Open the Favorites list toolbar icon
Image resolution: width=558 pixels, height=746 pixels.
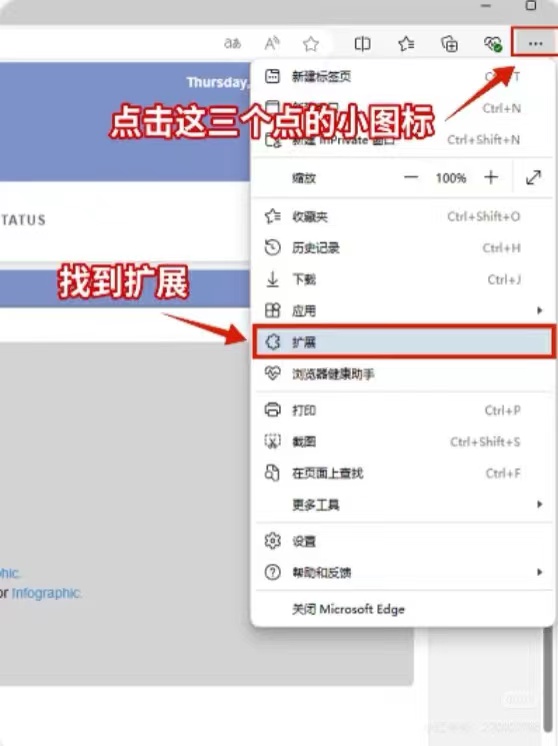coord(406,44)
